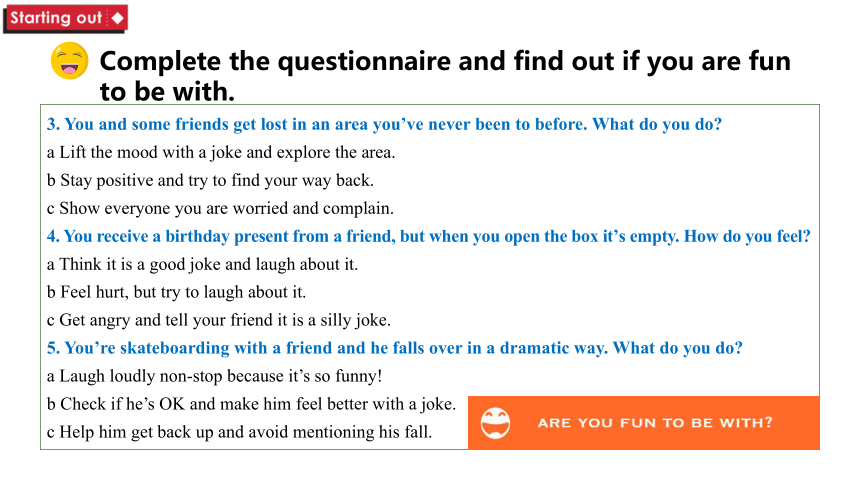Screen dimensions: 860x484
Task: Click question 3 about getting lost
Action: [384, 124]
